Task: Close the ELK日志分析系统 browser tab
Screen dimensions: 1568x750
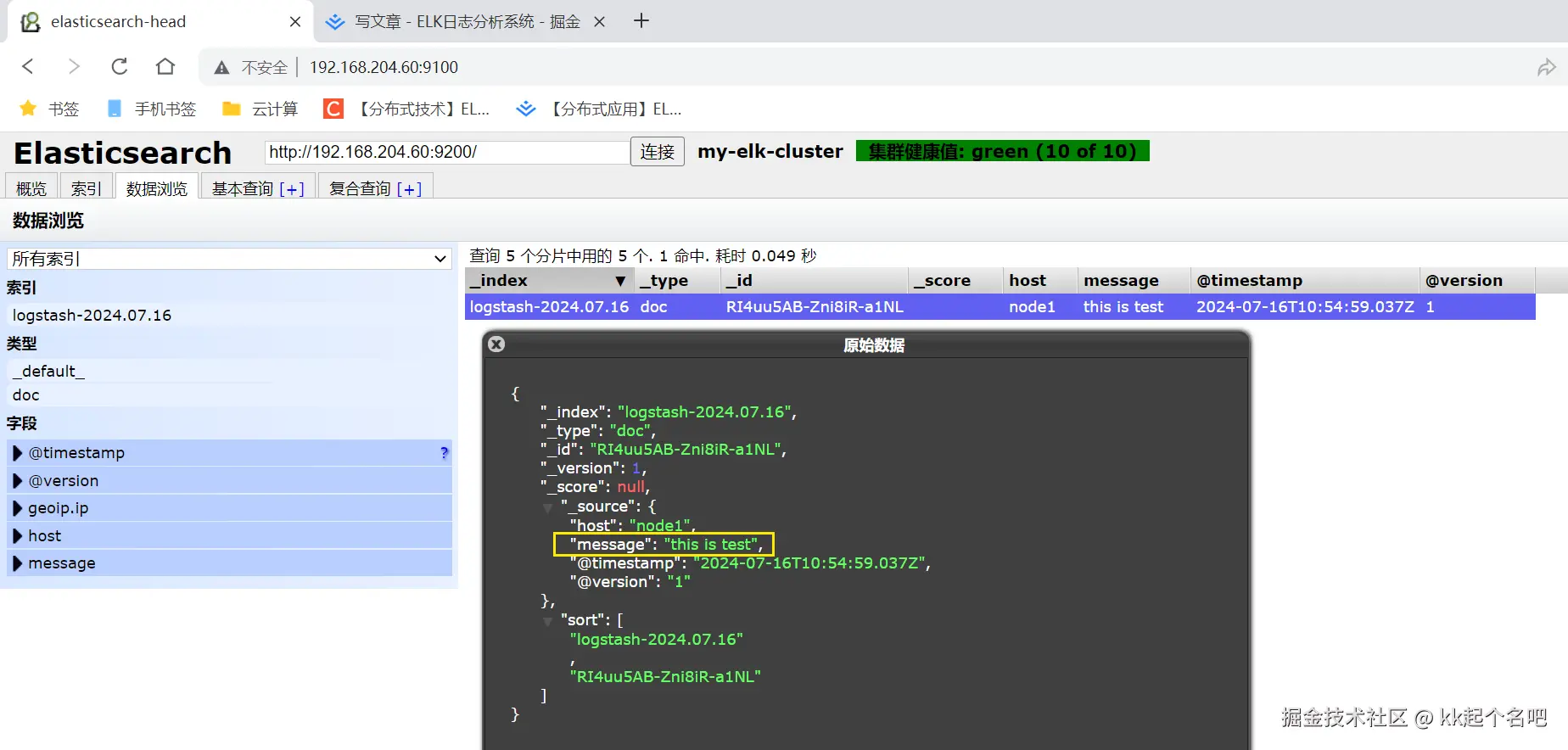Action: click(x=599, y=22)
